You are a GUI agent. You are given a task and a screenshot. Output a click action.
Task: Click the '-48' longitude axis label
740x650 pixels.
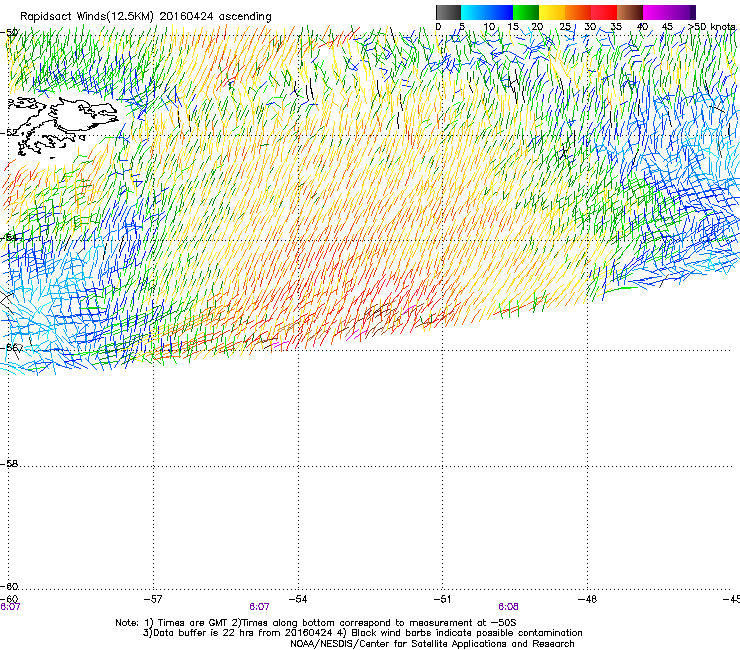pos(587,599)
